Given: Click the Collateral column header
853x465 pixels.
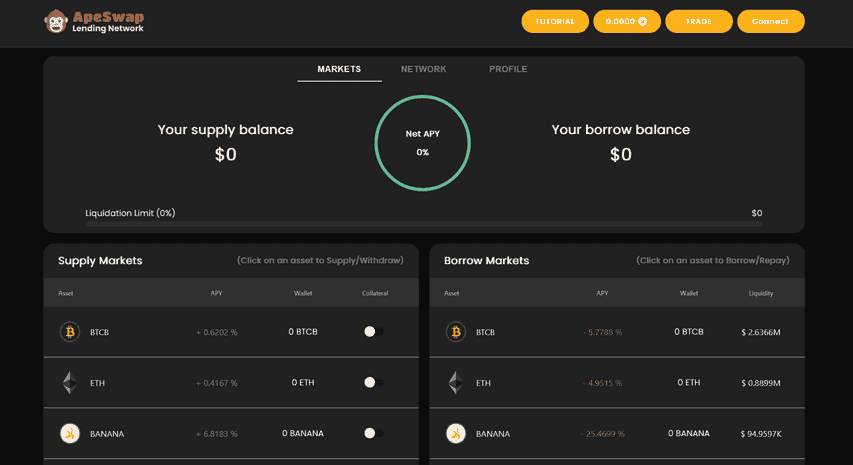Looking at the screenshot, I should [375, 293].
